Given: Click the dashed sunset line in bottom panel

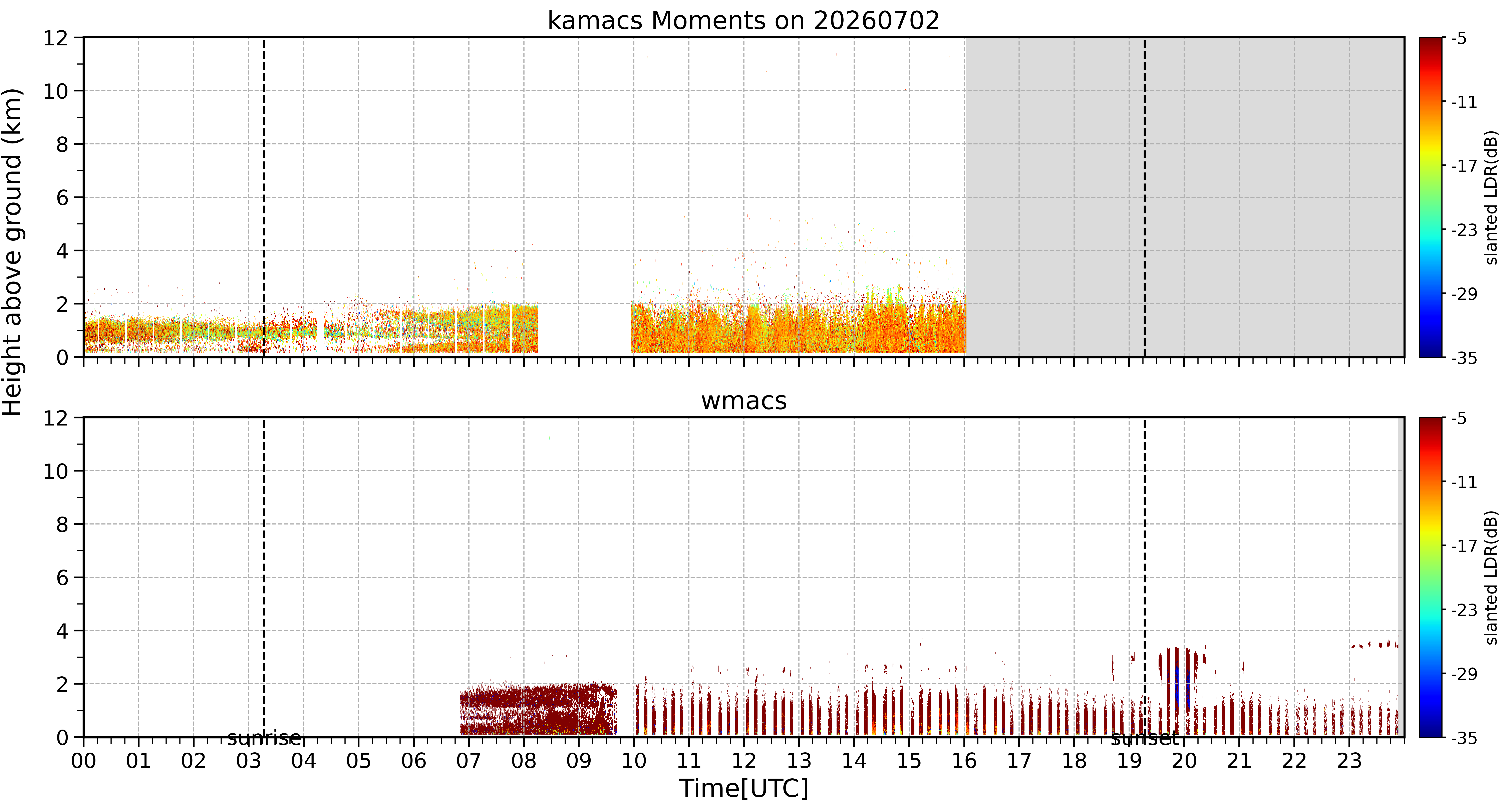Looking at the screenshot, I should click(1144, 577).
